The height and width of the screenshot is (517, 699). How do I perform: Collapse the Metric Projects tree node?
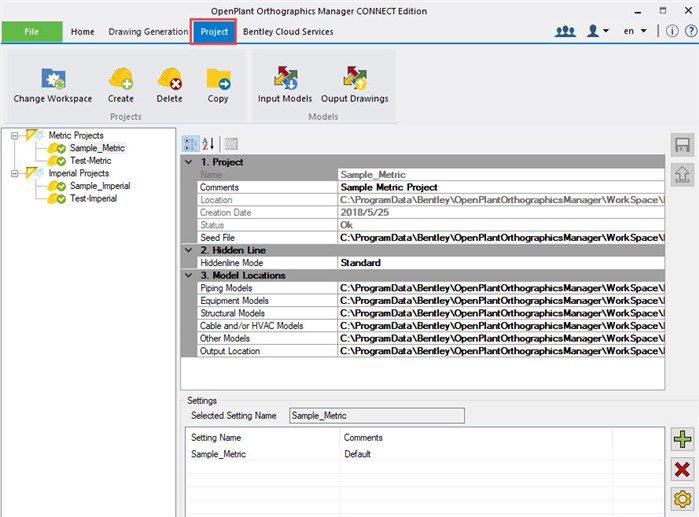tap(15, 135)
